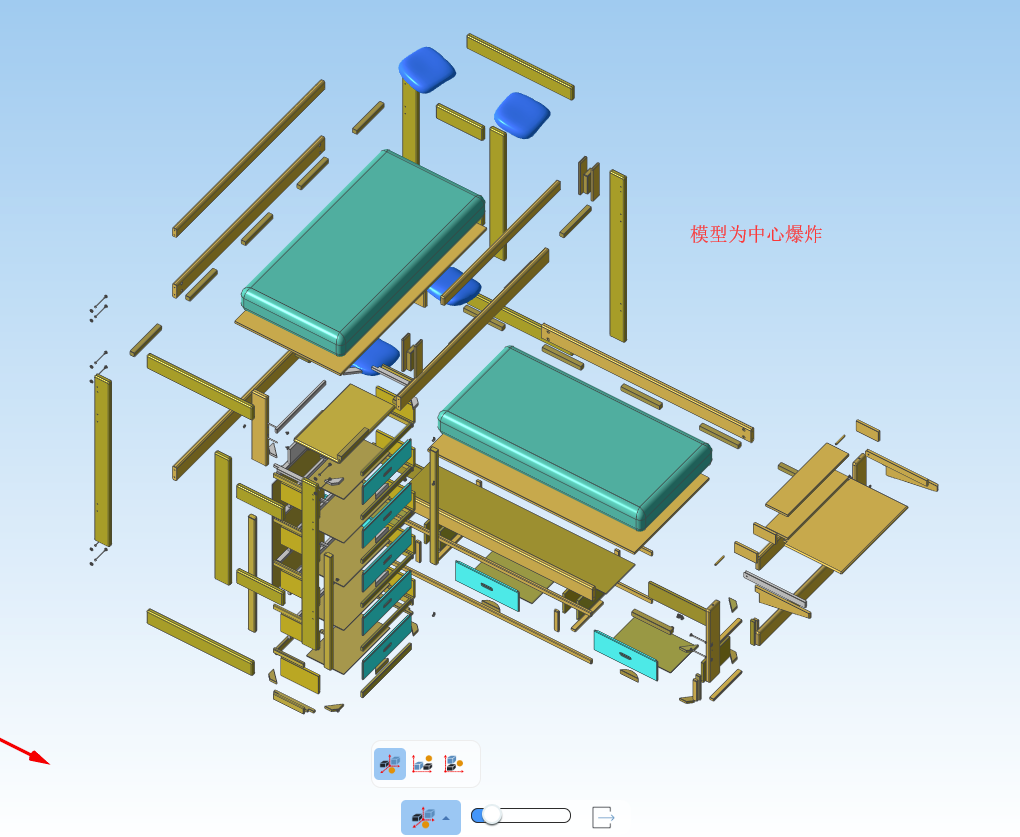Select the short beam at the top center
The width and height of the screenshot is (1020, 837).
click(x=520, y=66)
